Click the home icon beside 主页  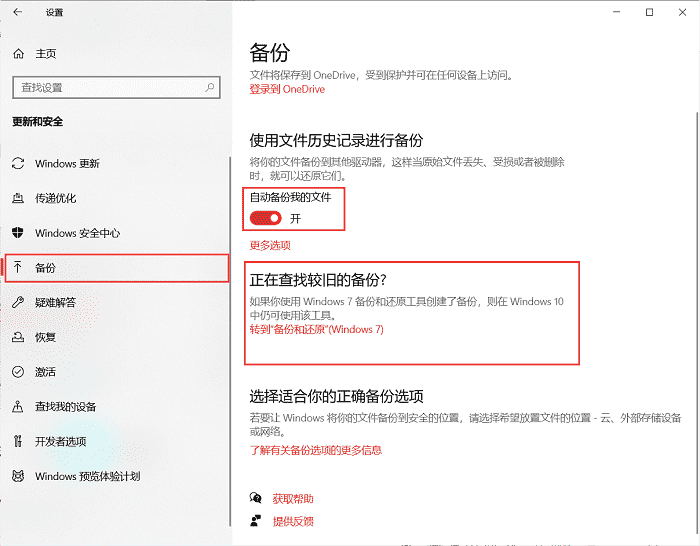coord(18,54)
